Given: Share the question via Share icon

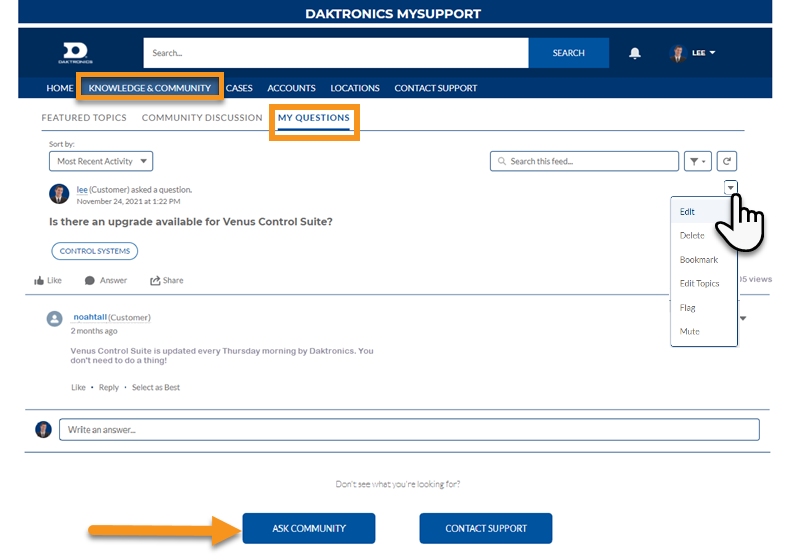Looking at the screenshot, I should [156, 281].
